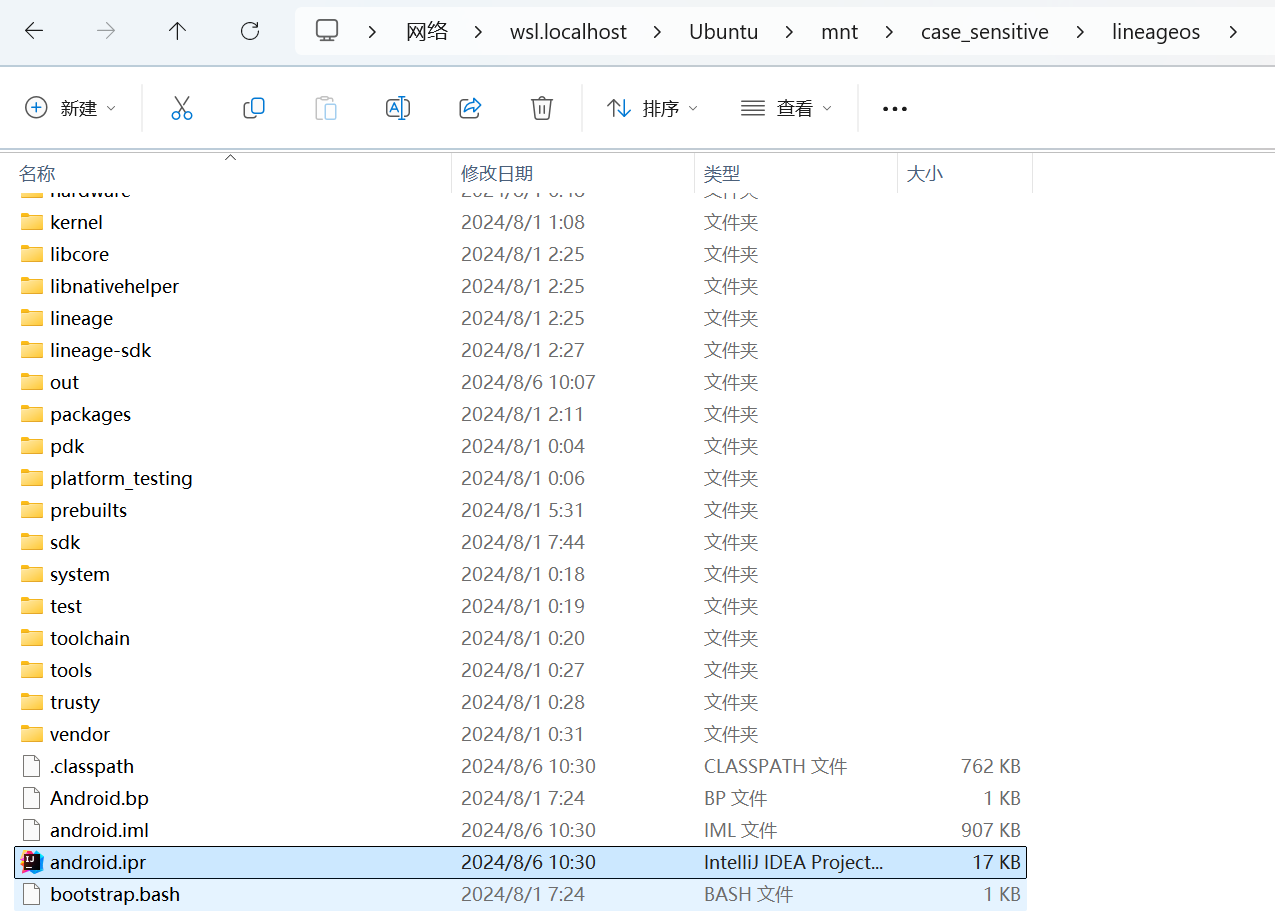Viewport: 1275px width, 913px height.
Task: Select the packages folder icon
Action: [x=32, y=414]
